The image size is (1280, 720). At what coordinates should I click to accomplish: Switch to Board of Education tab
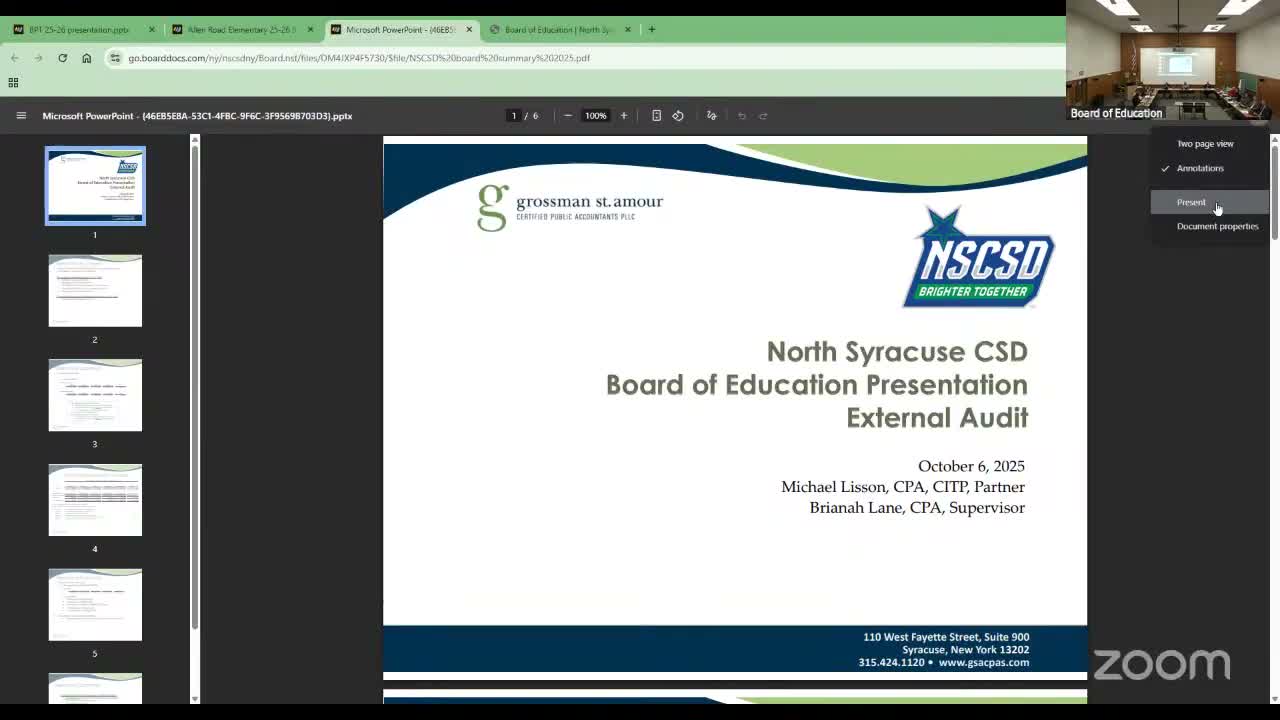[560, 30]
